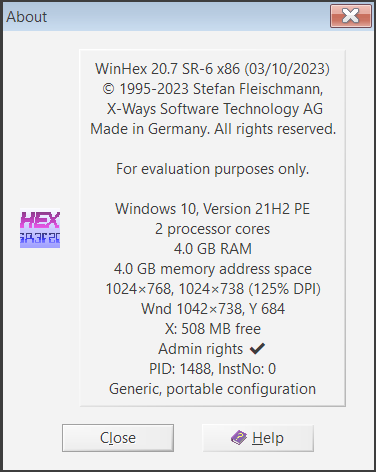The width and height of the screenshot is (376, 472).
Task: Open Help from the About dialog
Action: click(x=258, y=438)
